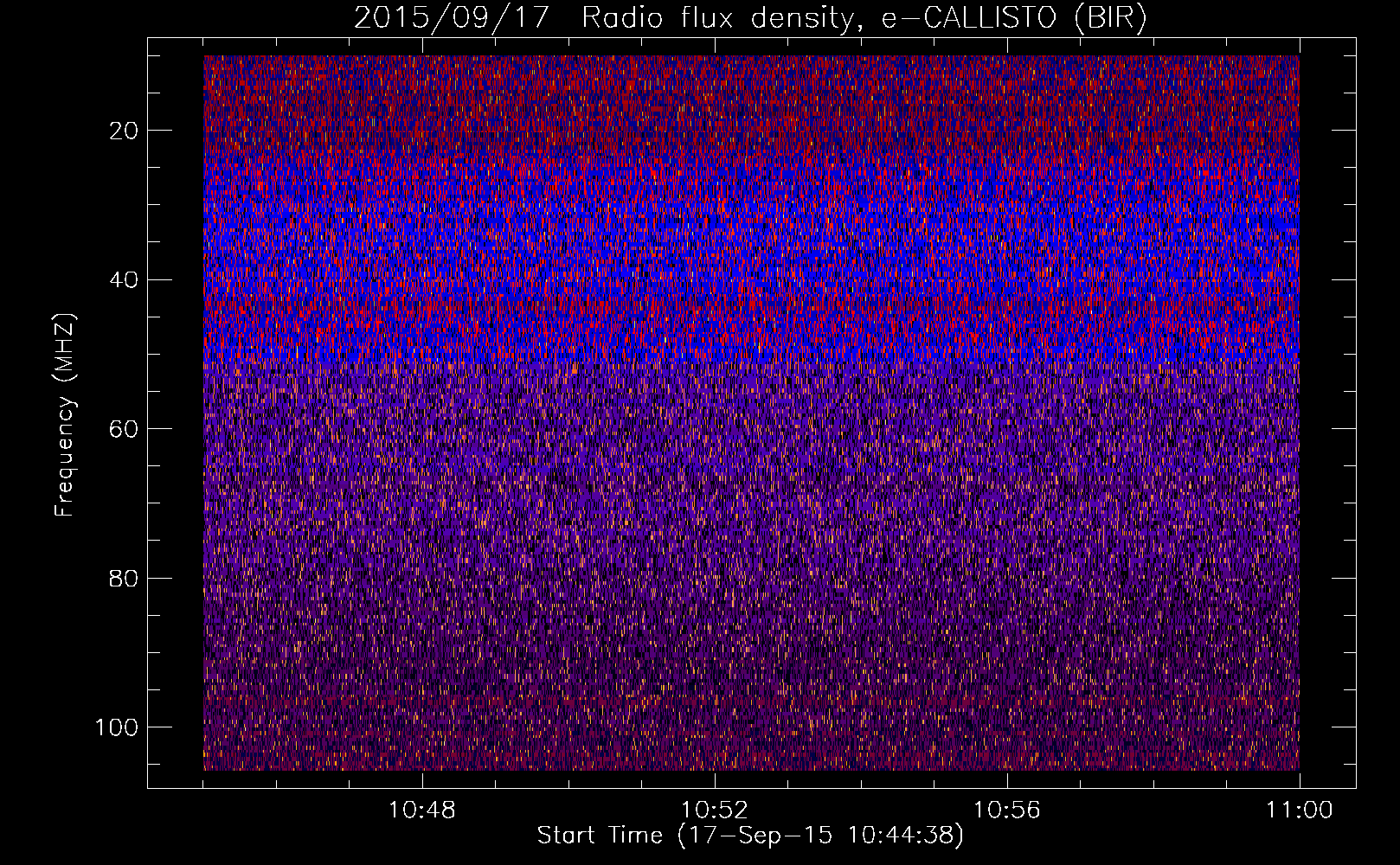The image size is (1400, 865).
Task: Click the '20' frequency tick label
Action: (x=125, y=131)
